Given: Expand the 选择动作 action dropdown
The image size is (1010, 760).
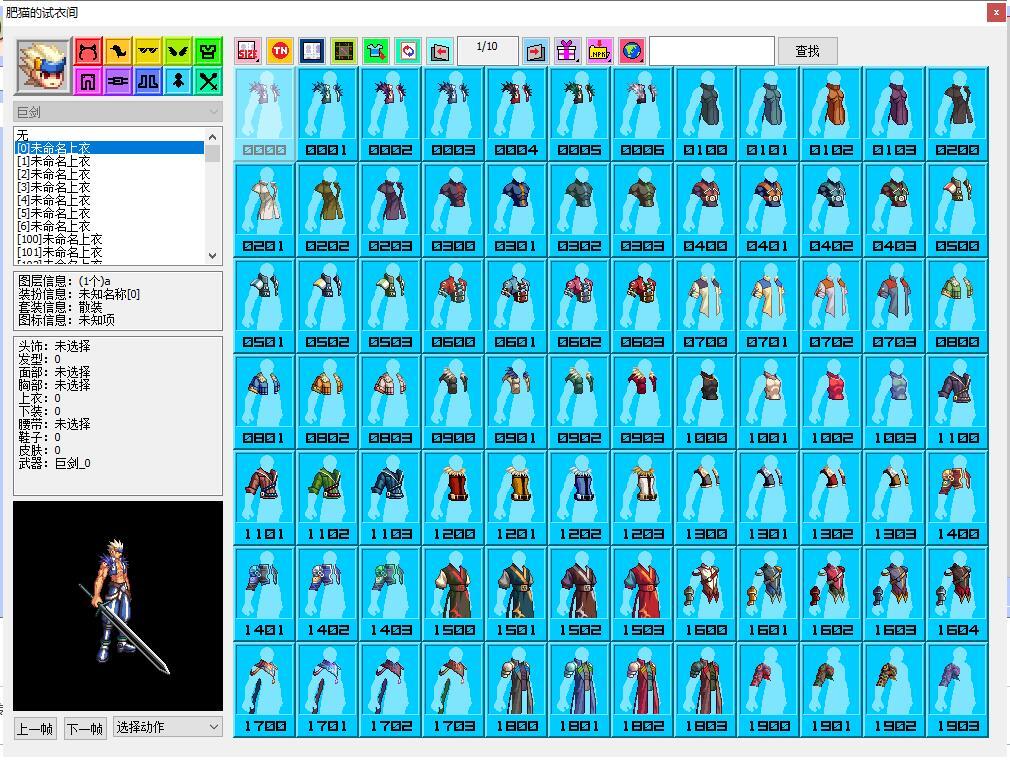Looking at the screenshot, I should coord(167,727).
